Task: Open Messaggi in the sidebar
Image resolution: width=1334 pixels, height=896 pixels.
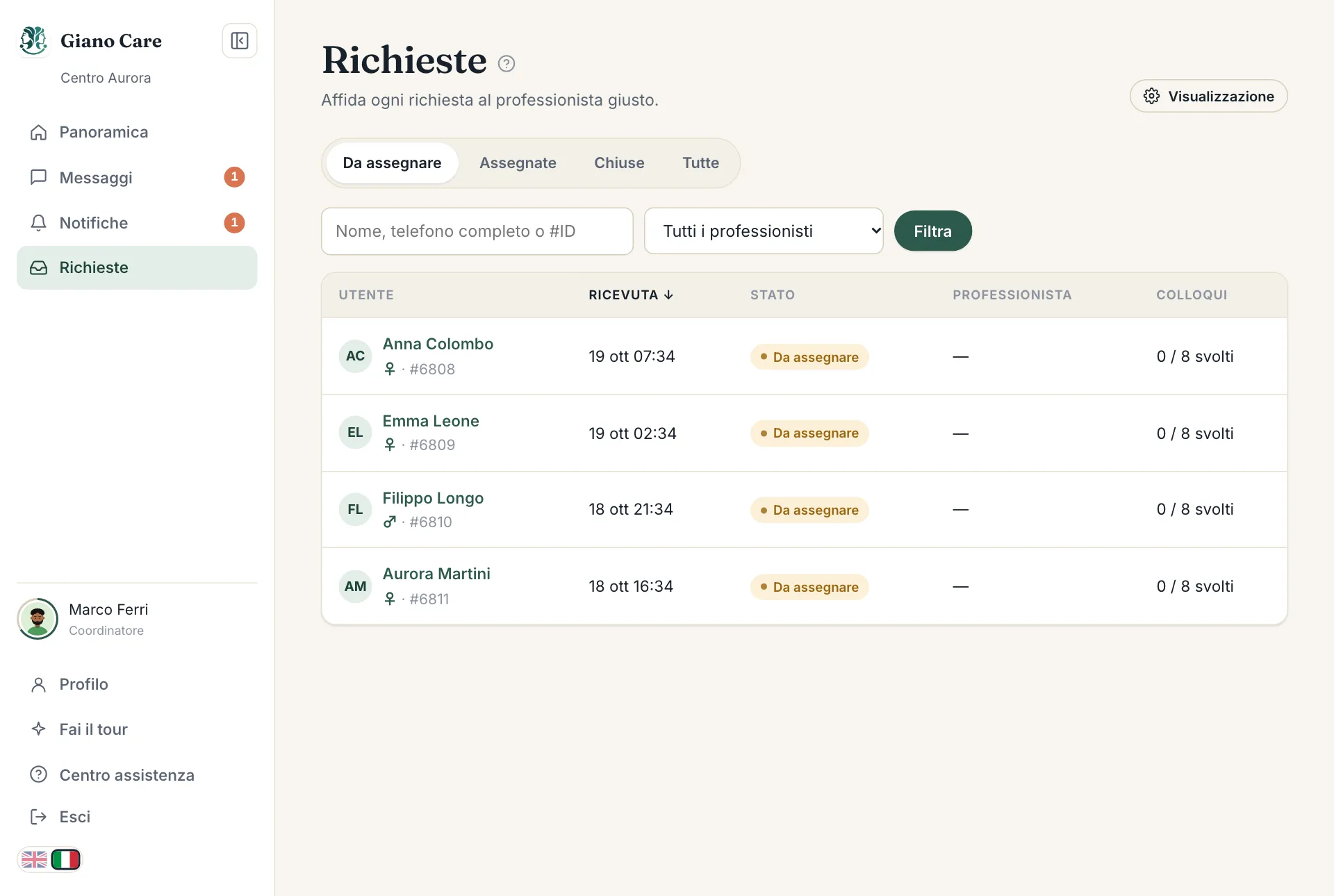Action: tap(137, 178)
